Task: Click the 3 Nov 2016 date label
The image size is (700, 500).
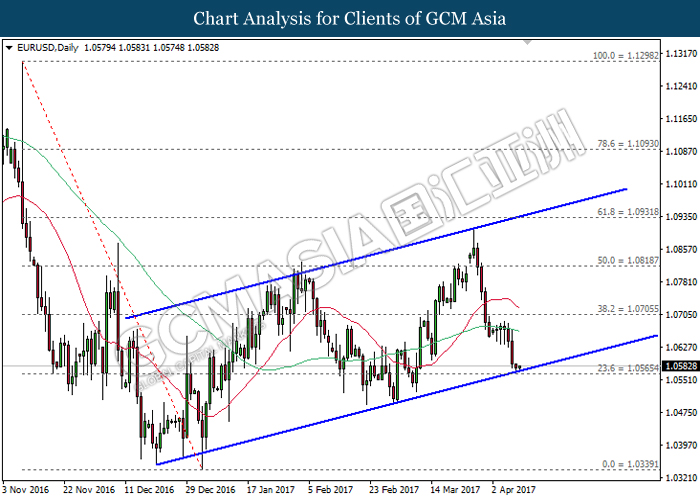Action: click(25, 490)
